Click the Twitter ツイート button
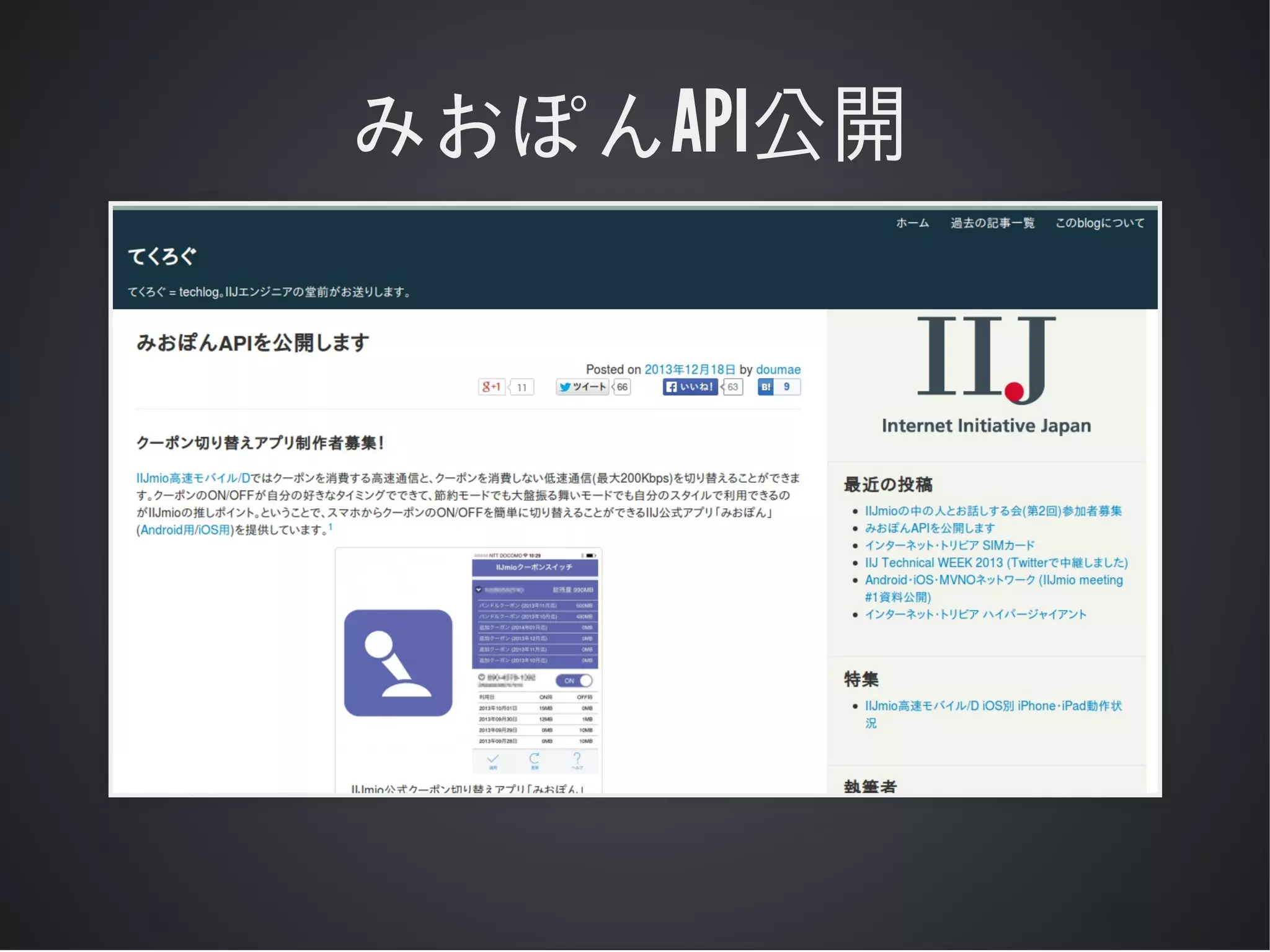This screenshot has width=1270, height=952. pyautogui.click(x=582, y=387)
